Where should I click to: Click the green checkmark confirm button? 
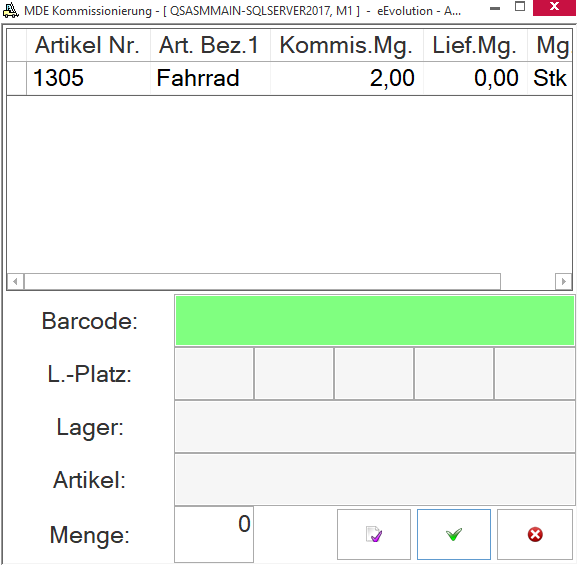tap(454, 534)
